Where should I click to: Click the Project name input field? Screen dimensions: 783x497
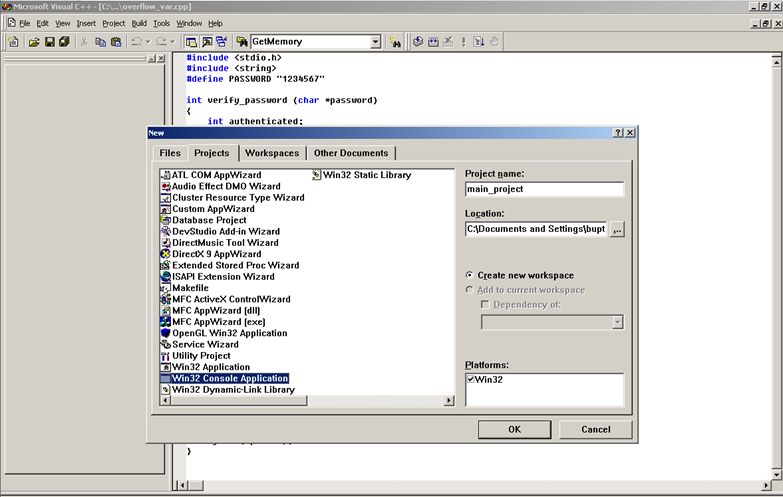(544, 189)
